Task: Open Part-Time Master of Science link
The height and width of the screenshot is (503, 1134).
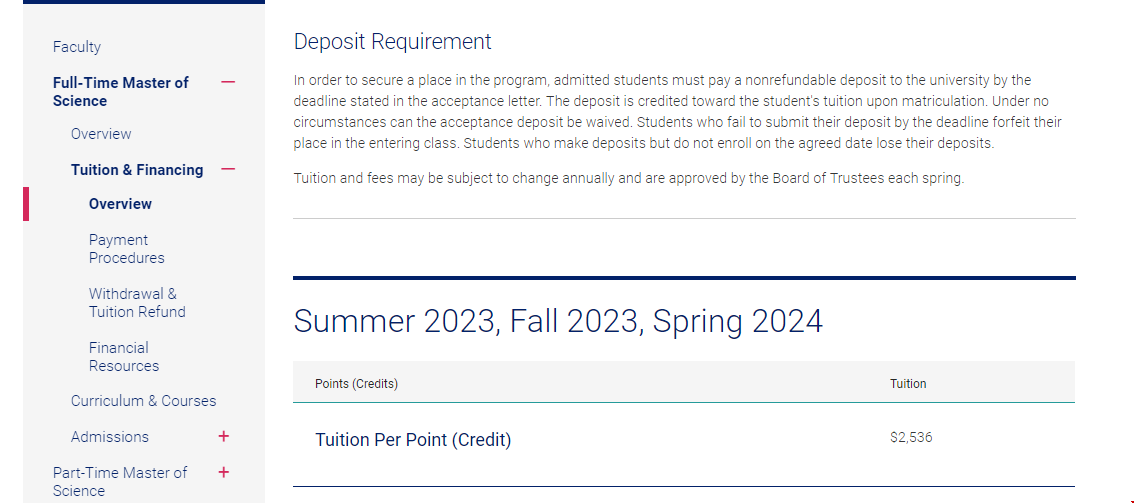Action: point(120,481)
